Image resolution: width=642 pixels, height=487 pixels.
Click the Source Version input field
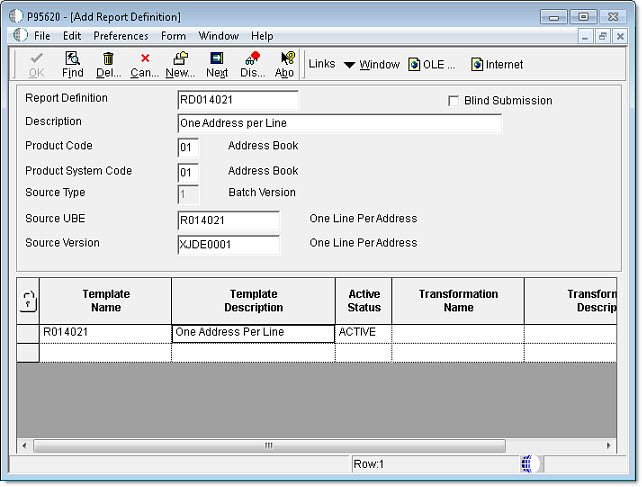point(228,245)
